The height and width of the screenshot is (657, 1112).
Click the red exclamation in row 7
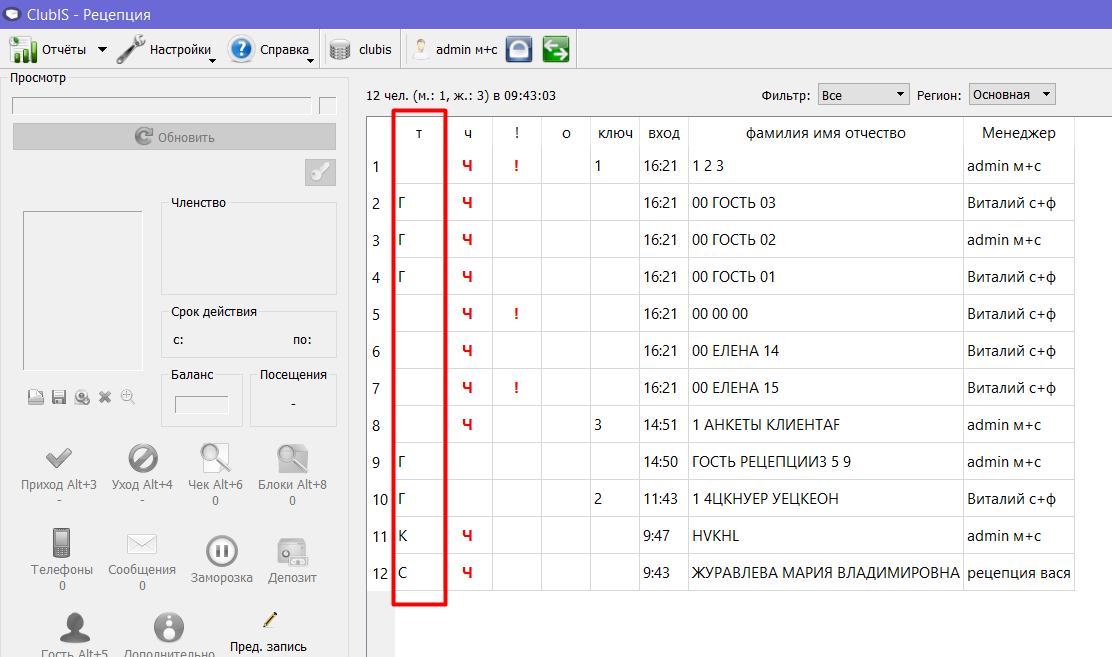pyautogui.click(x=516, y=387)
